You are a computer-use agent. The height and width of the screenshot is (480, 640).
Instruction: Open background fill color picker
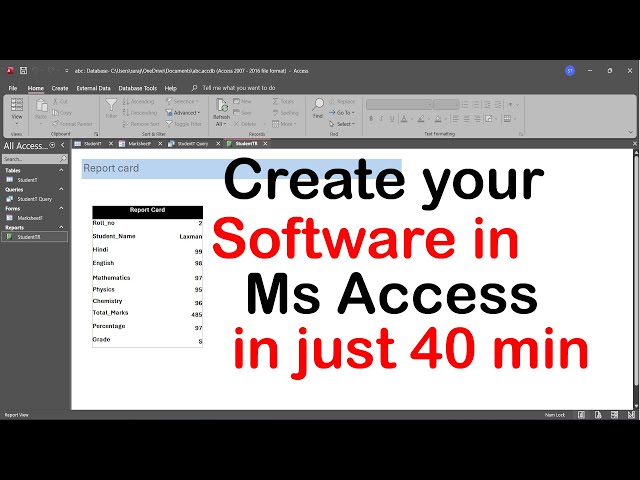(445, 119)
